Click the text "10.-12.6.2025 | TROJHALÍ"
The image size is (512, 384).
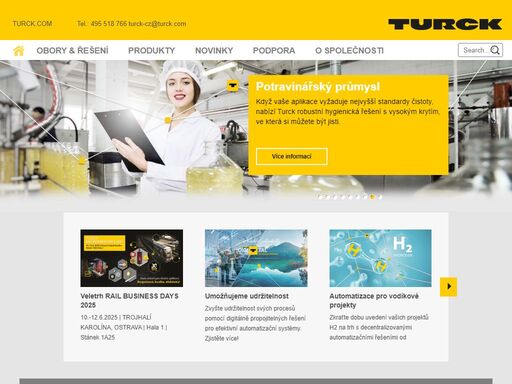coord(116,317)
